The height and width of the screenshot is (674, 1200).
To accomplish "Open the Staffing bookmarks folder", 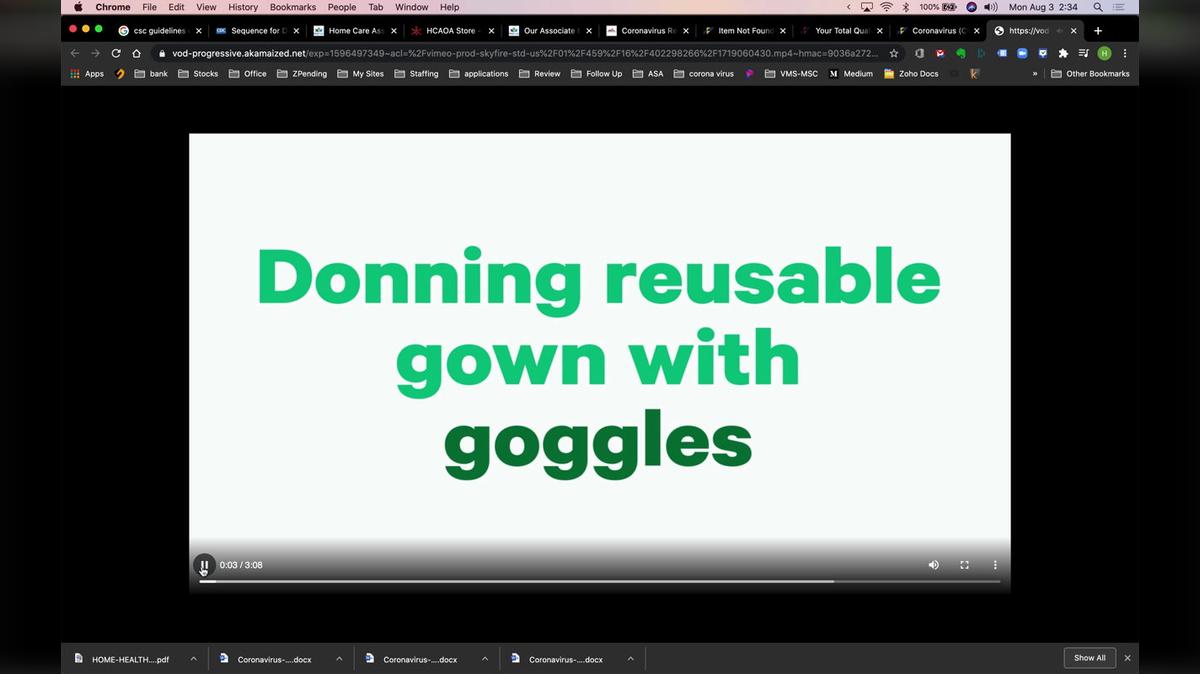I will pos(416,74).
